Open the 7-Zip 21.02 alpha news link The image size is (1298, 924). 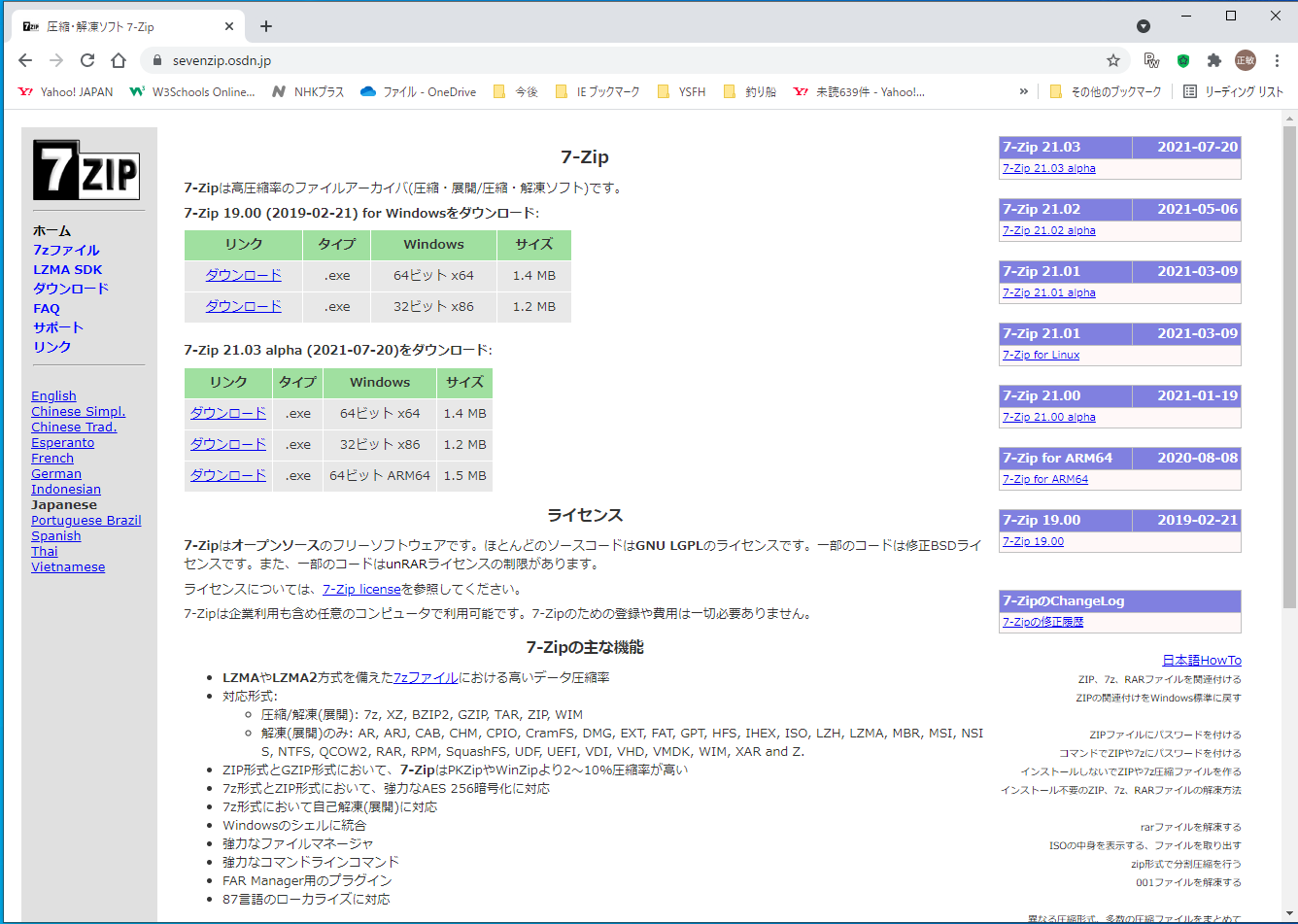click(x=1049, y=231)
